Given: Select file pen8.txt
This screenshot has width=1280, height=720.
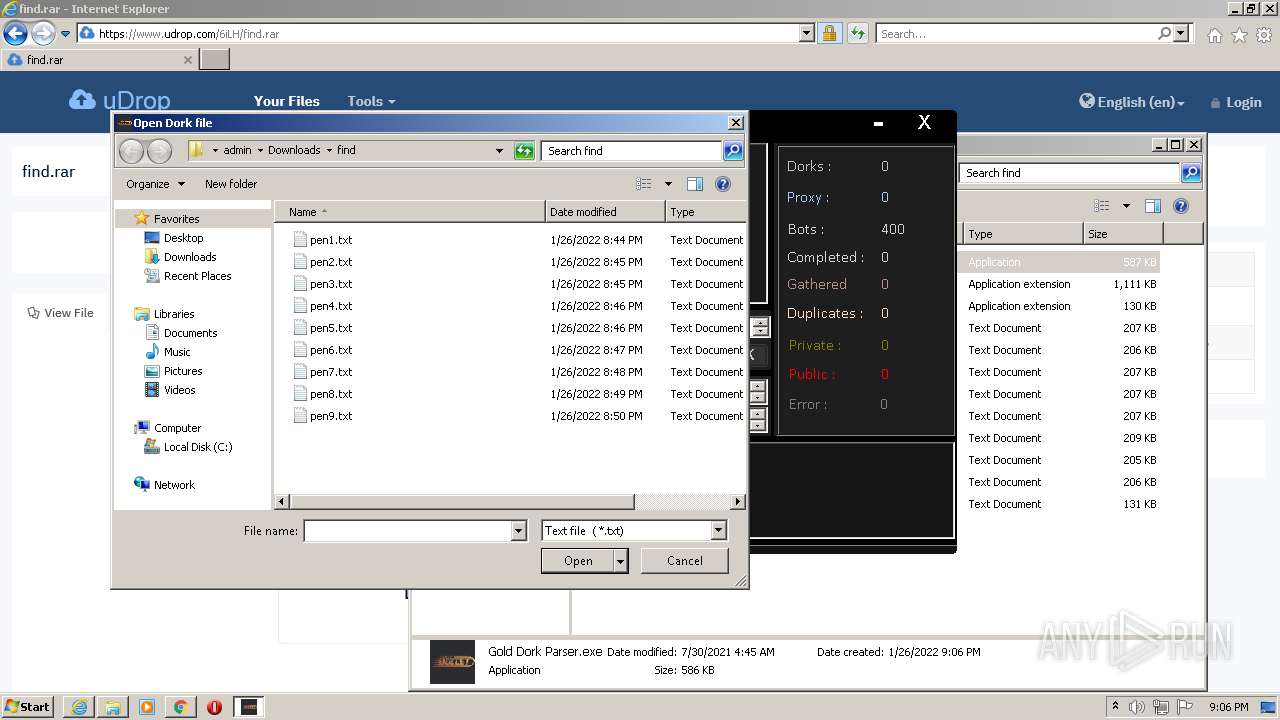Looking at the screenshot, I should (x=323, y=394).
